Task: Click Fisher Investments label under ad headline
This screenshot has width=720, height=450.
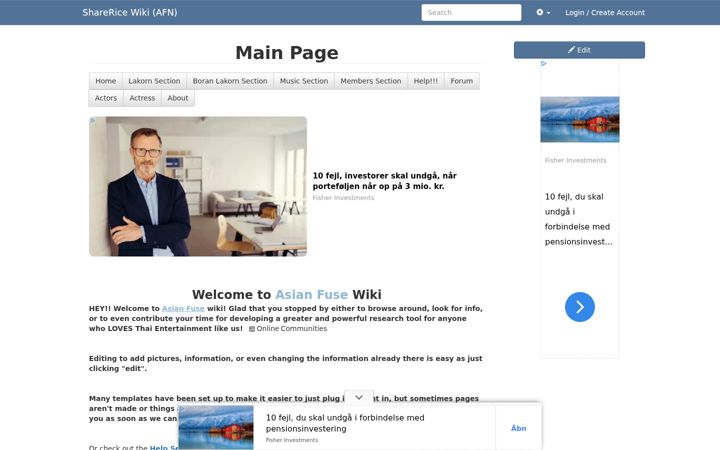Action: click(343, 197)
